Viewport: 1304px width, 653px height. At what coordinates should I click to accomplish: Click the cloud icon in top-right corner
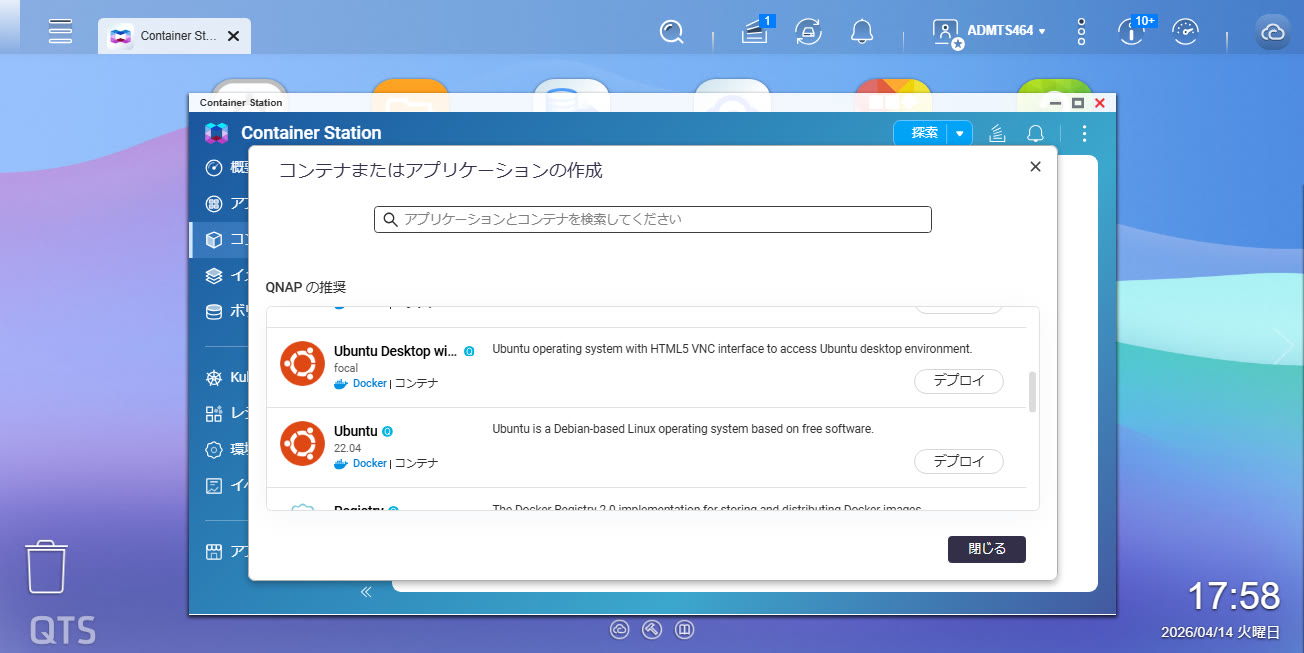(1272, 33)
